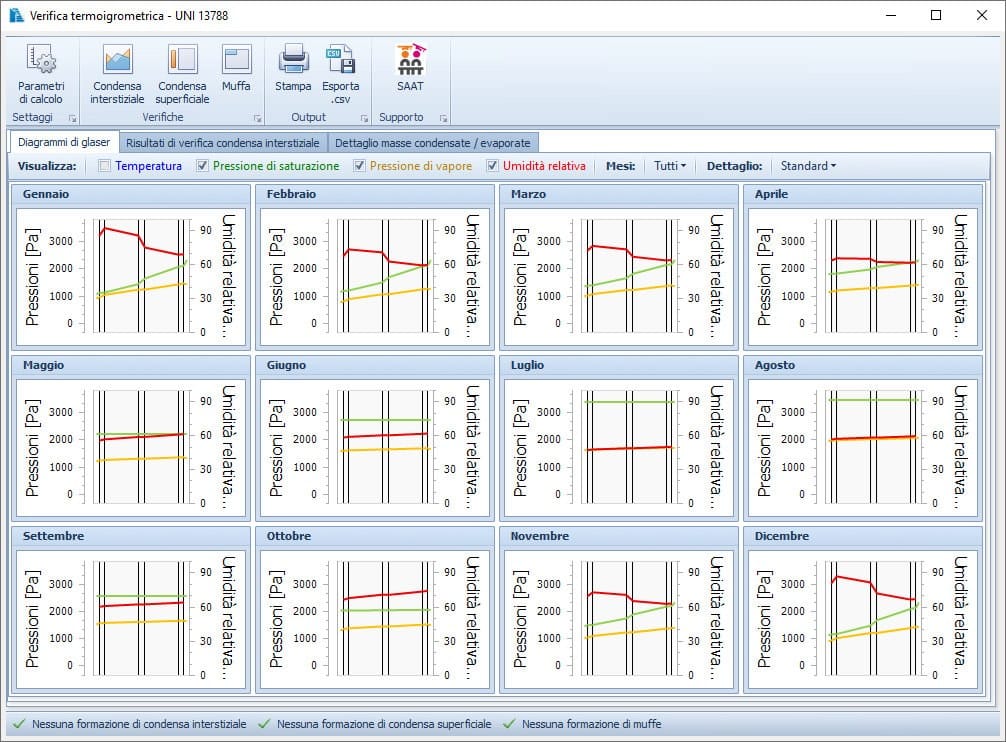Image resolution: width=1006 pixels, height=742 pixels.
Task: Toggle the Umidità relativa checkbox
Action: click(492, 166)
